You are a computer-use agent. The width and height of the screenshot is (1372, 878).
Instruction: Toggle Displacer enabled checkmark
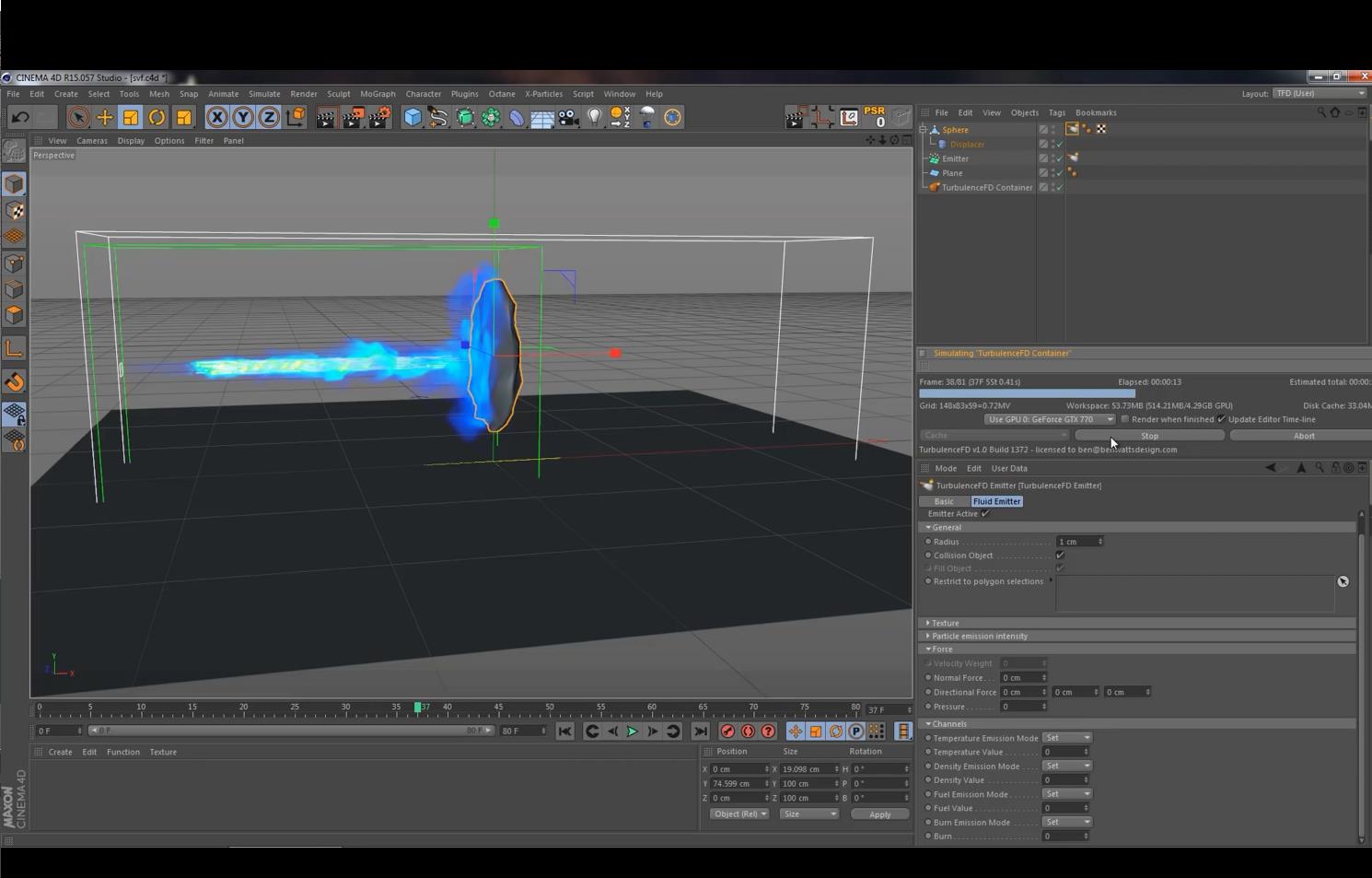pyautogui.click(x=1059, y=145)
